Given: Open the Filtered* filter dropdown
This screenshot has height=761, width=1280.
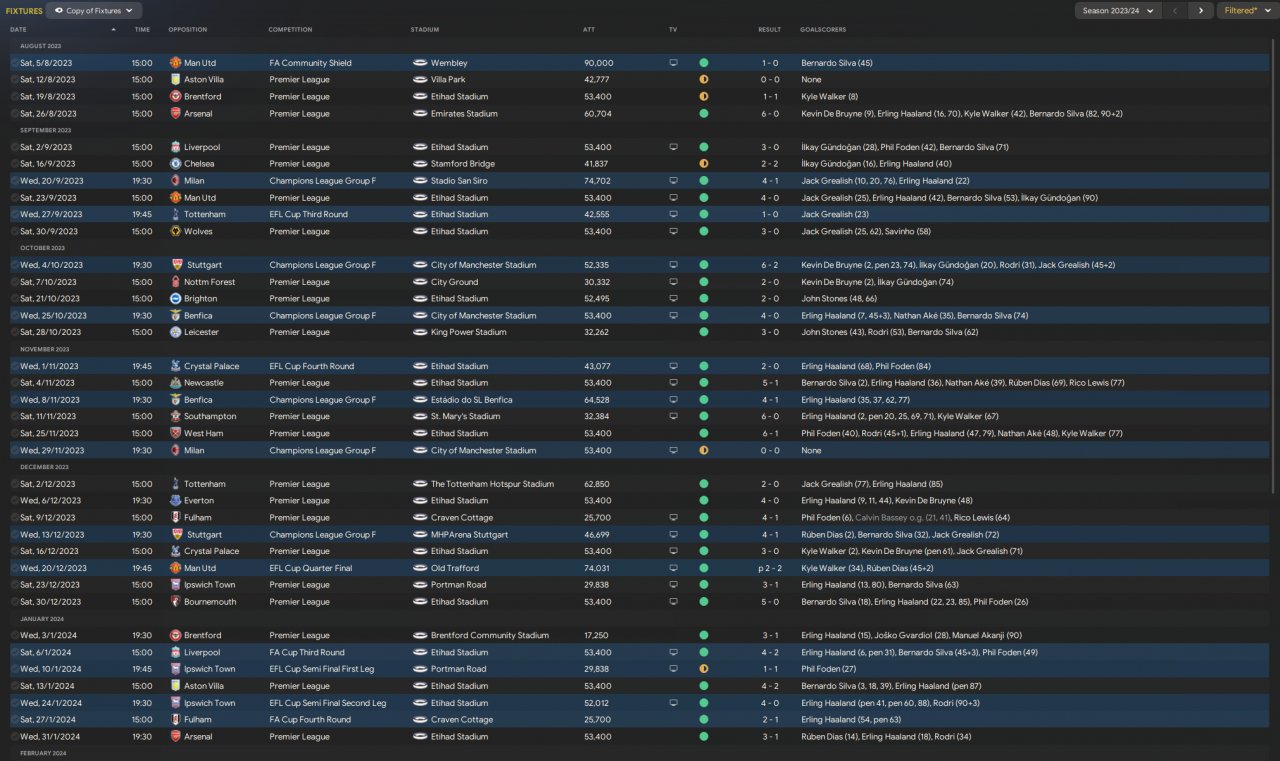Looking at the screenshot, I should click(x=1246, y=10).
